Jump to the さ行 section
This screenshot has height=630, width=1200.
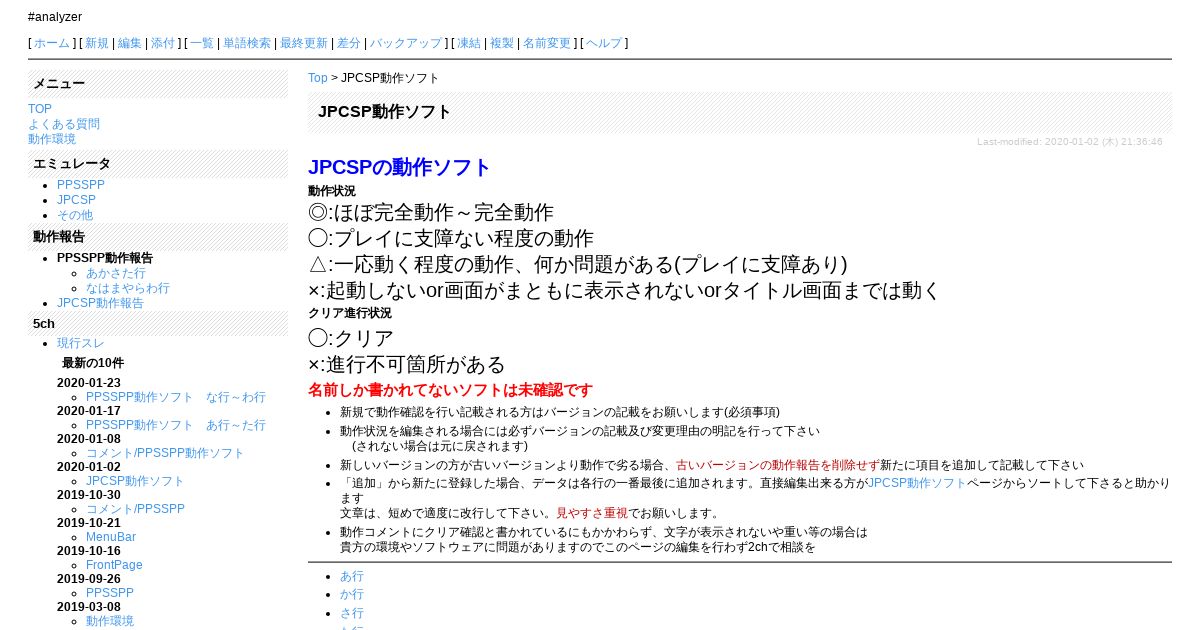[x=352, y=613]
